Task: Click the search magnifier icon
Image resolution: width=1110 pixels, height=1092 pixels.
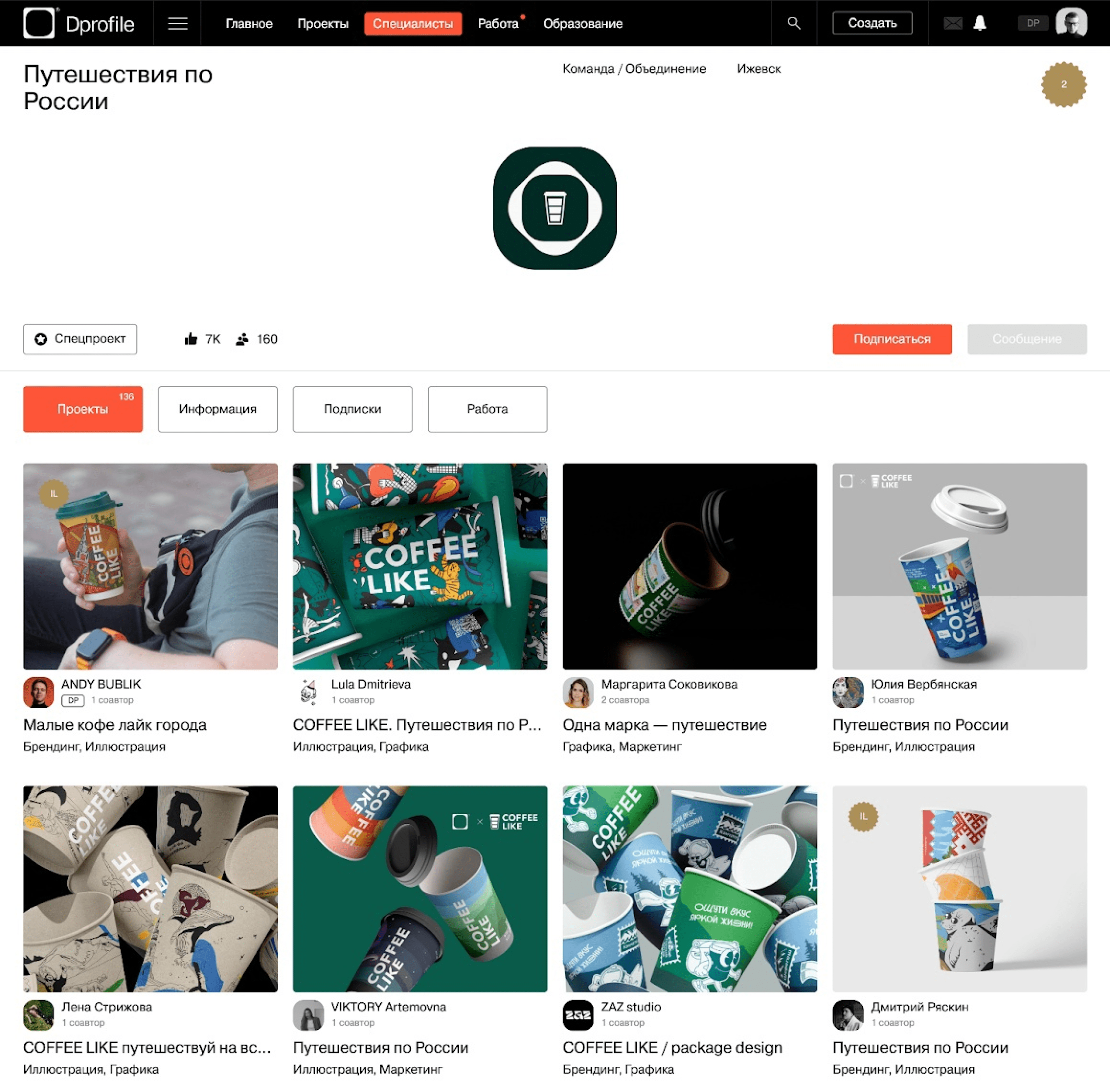Action: (793, 23)
